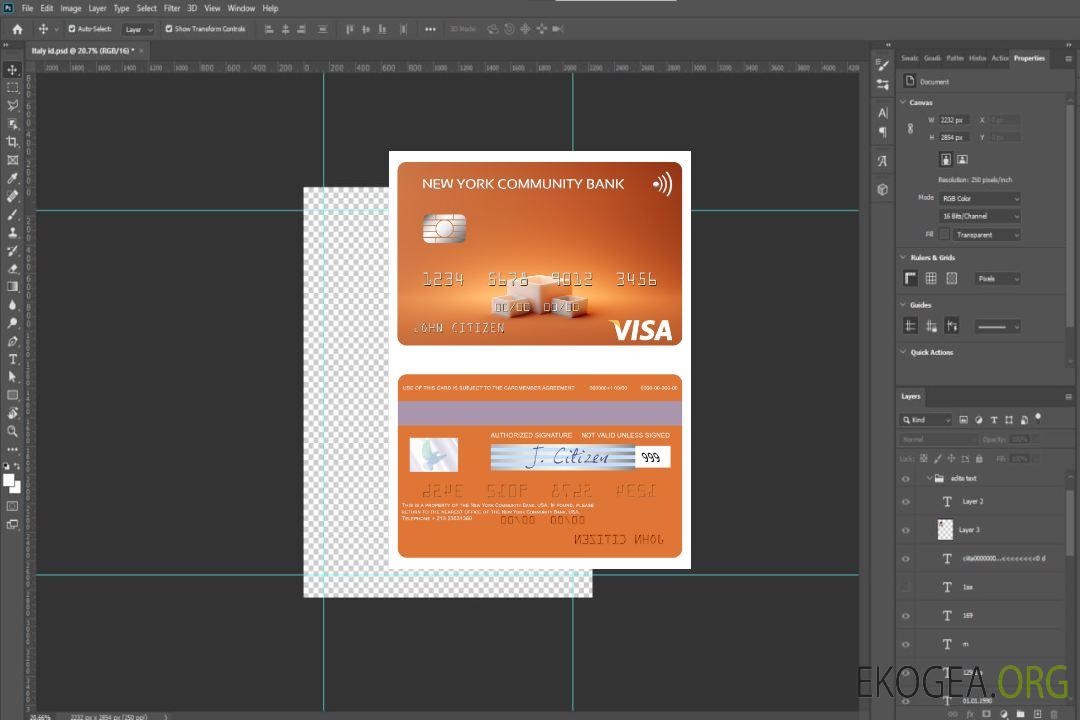Hide the '169' text layer
Viewport: 1080px width, 720px height.
click(x=906, y=616)
